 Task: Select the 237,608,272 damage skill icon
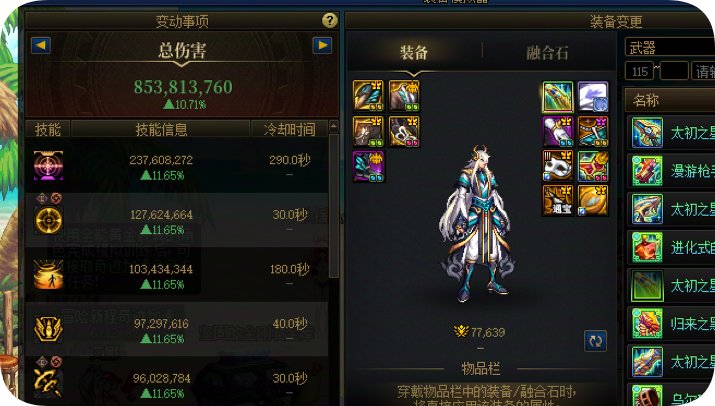click(x=48, y=165)
